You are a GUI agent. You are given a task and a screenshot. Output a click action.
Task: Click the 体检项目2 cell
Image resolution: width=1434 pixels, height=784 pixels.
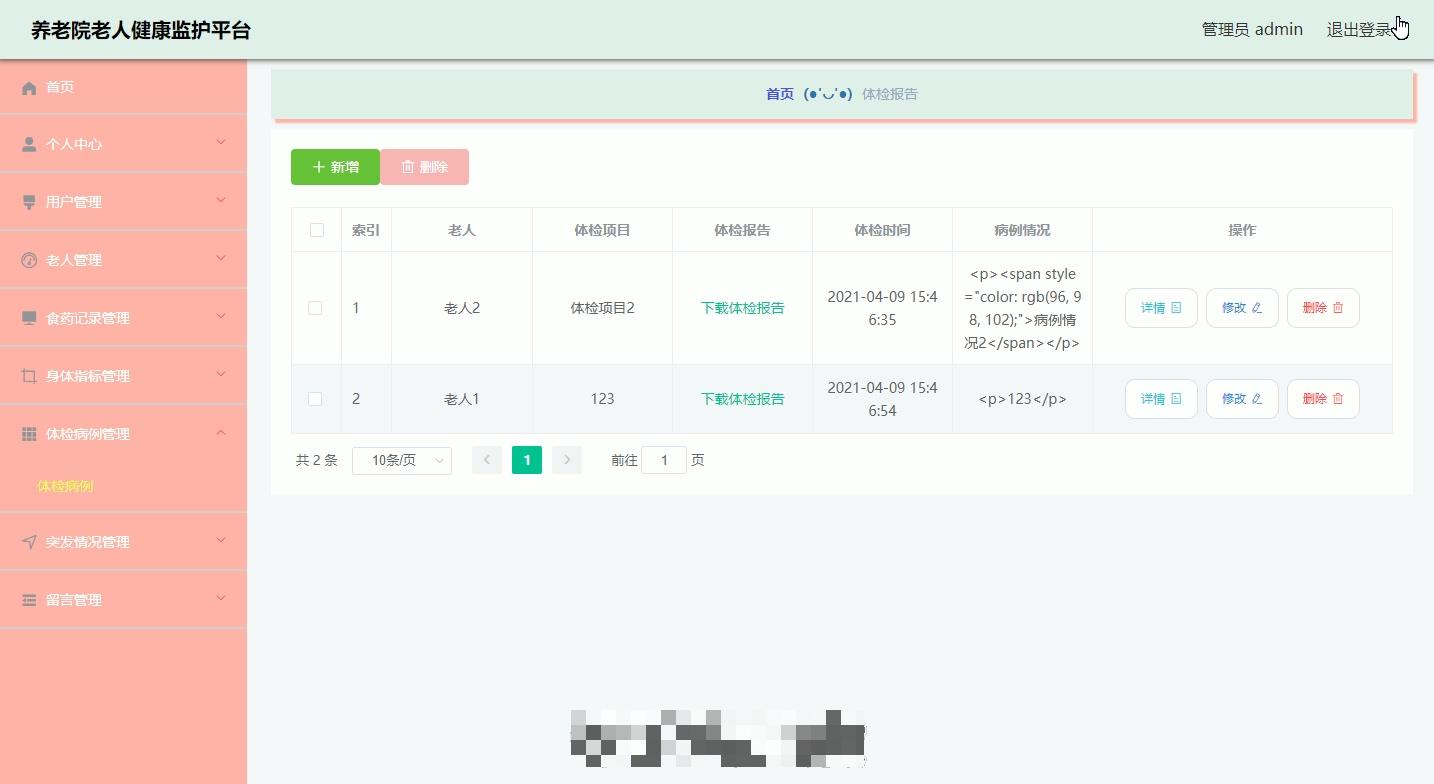[602, 308]
